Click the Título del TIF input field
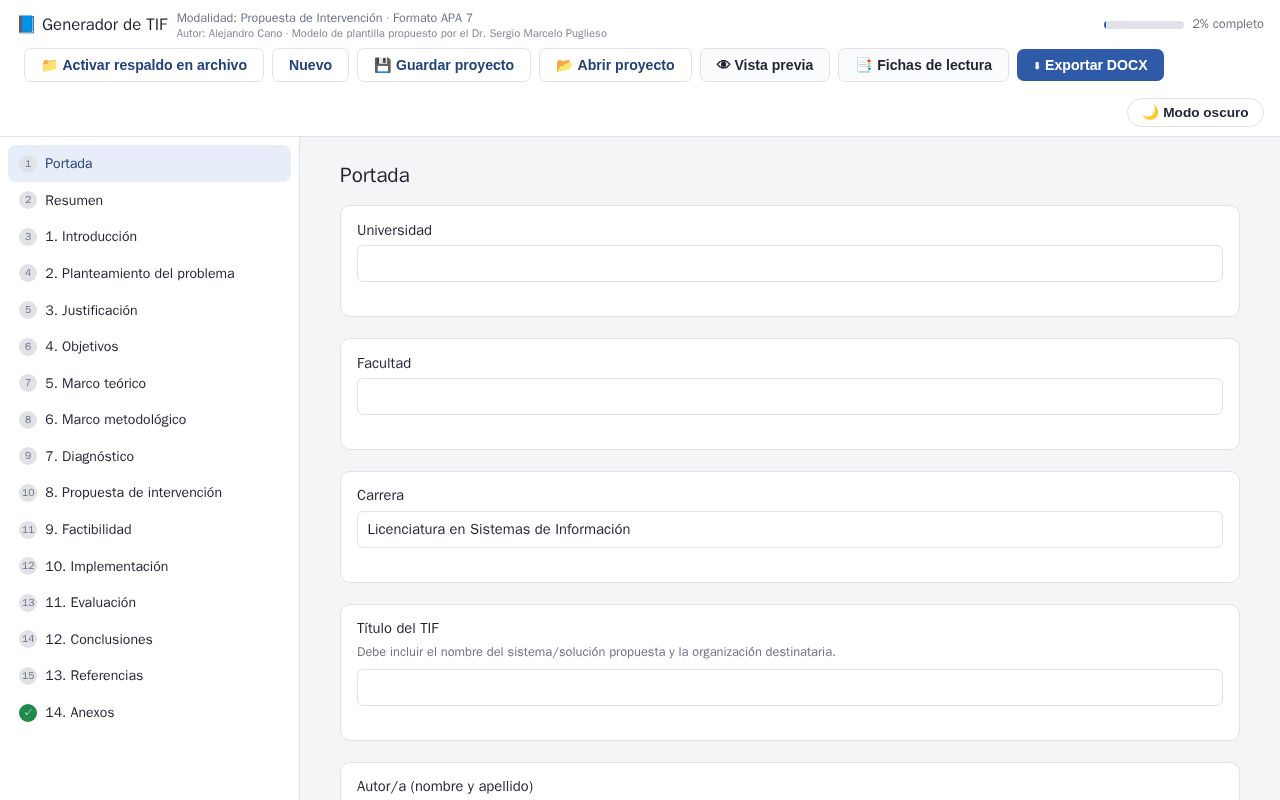Viewport: 1280px width, 800px height. coord(790,688)
